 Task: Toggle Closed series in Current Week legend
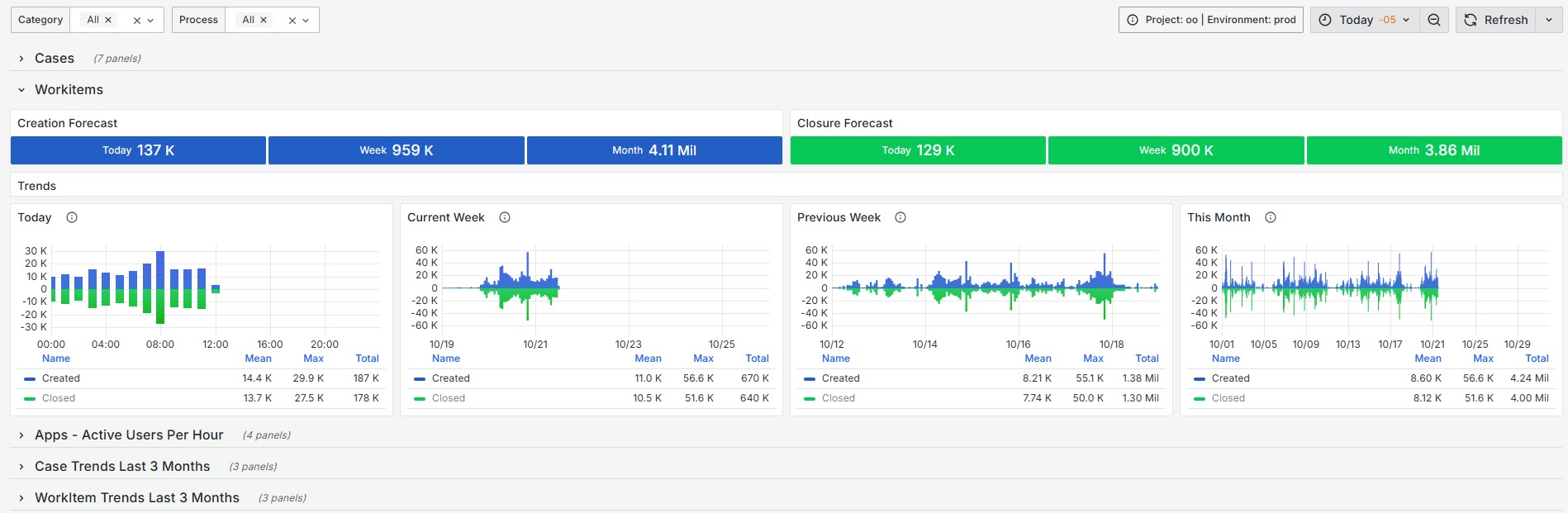tap(449, 398)
